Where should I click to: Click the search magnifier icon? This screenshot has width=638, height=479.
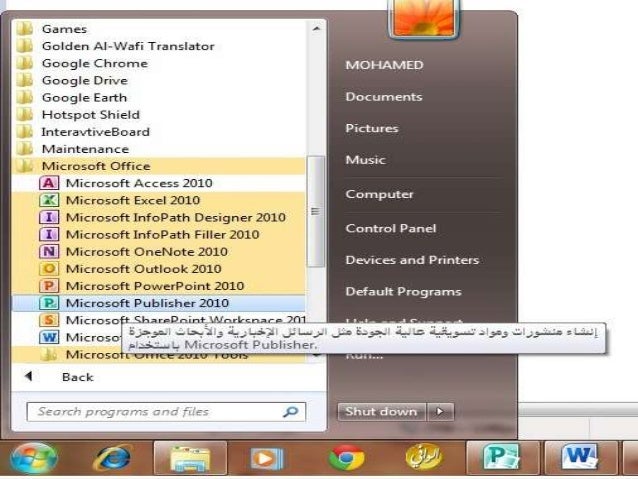290,412
